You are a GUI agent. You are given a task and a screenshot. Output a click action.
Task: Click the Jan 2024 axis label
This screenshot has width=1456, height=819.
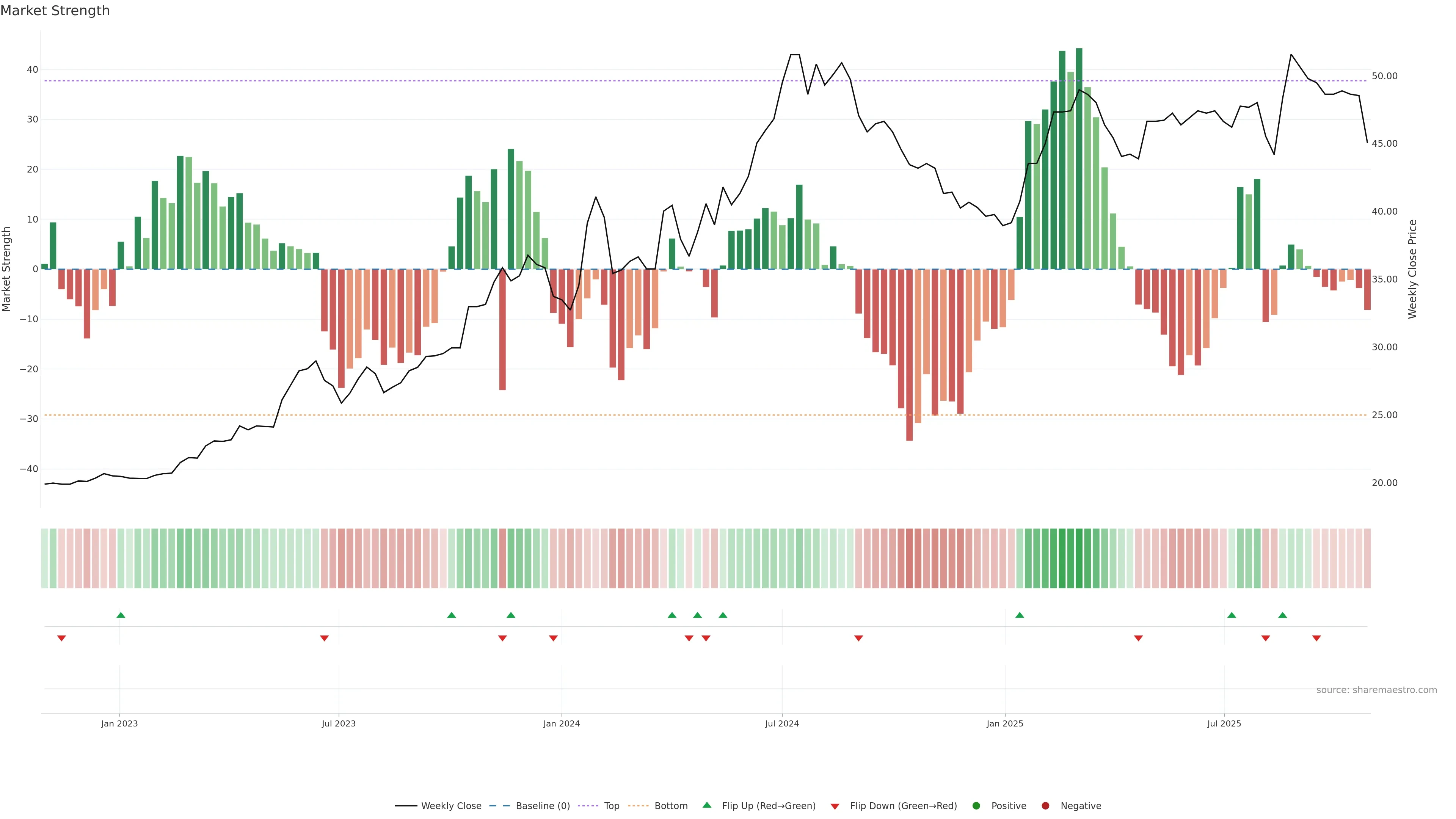click(x=561, y=723)
